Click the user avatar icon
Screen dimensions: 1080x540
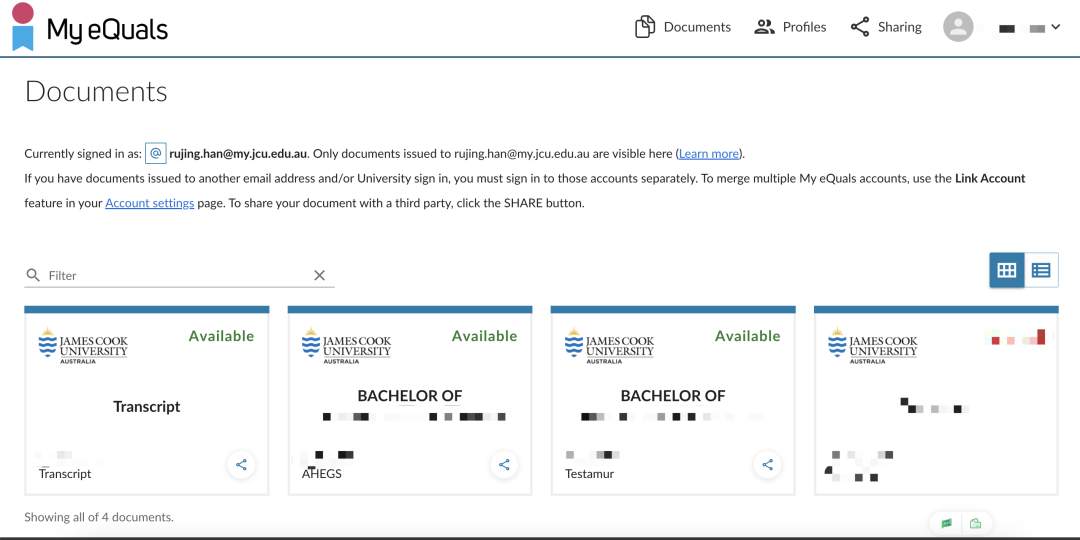pos(958,27)
